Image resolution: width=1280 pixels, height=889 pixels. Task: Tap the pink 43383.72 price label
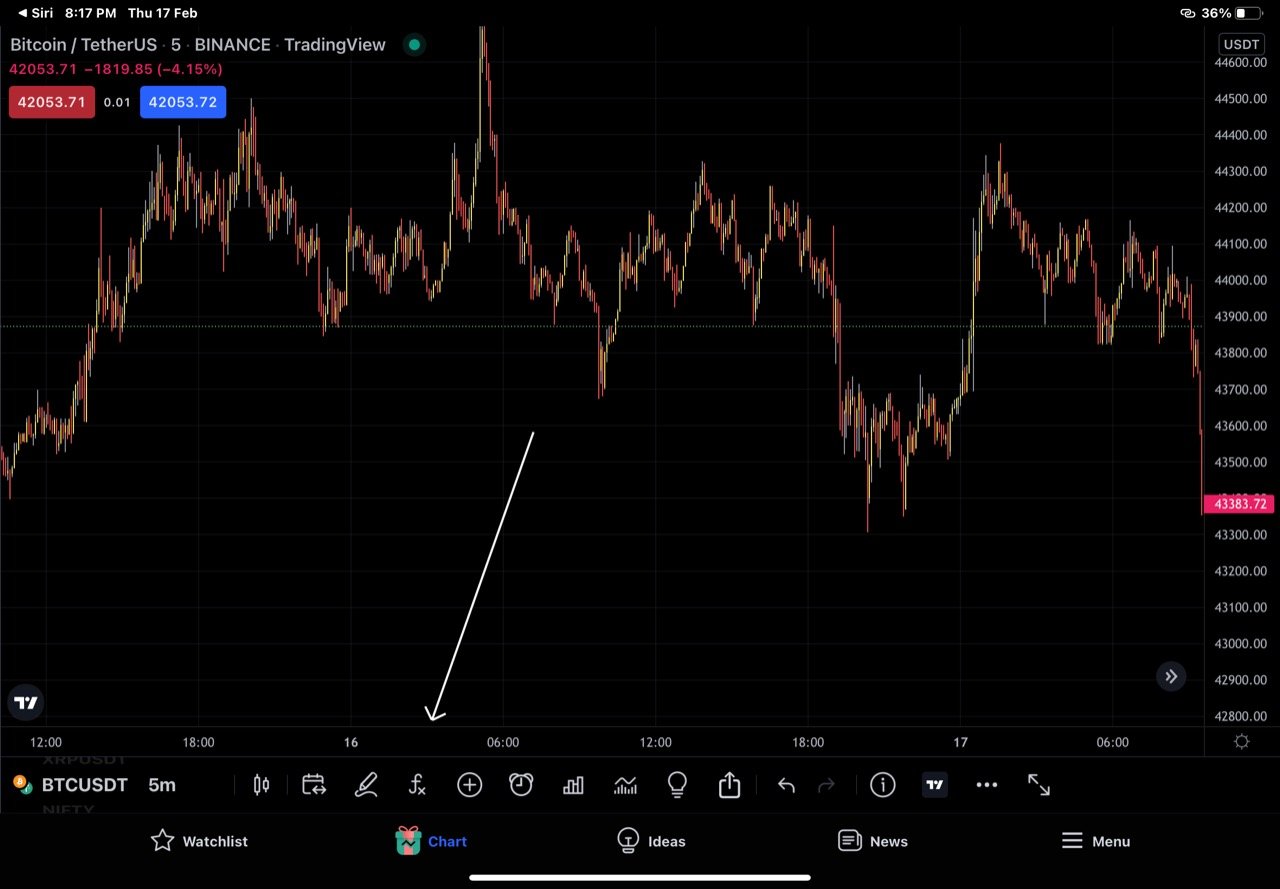point(1240,504)
